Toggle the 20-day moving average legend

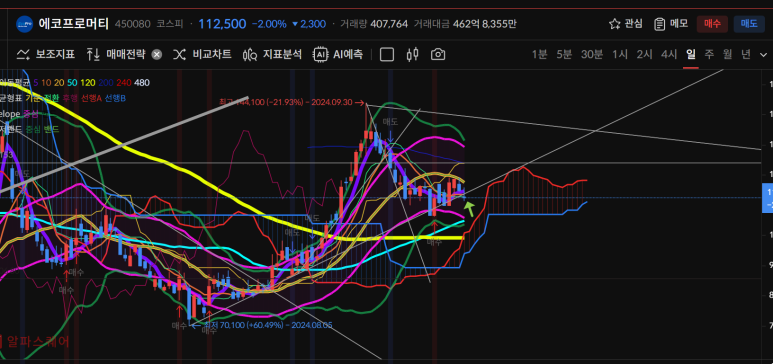(59, 83)
